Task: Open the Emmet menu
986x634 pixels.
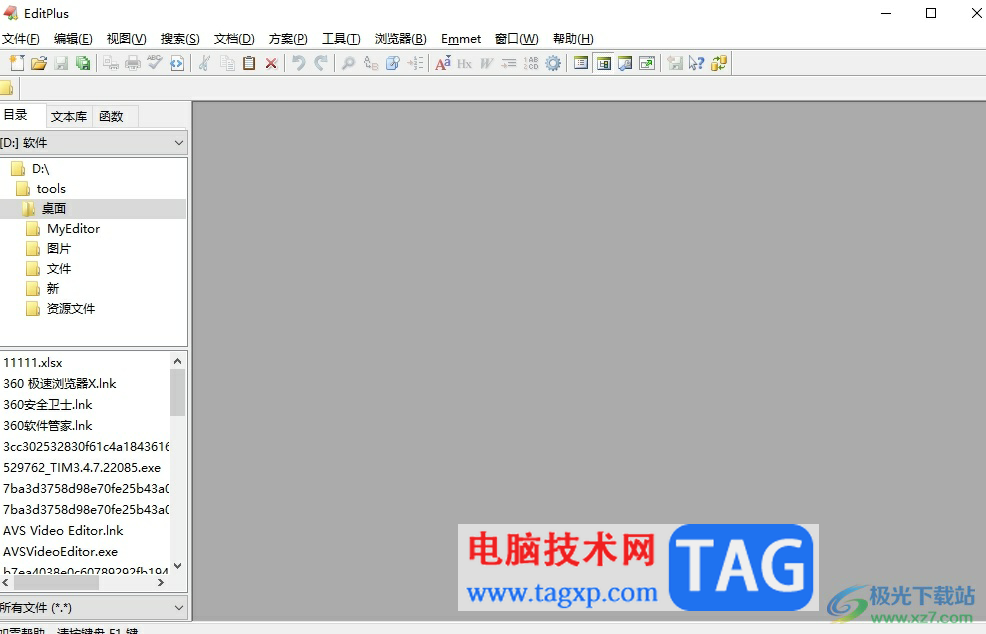Action: [461, 39]
